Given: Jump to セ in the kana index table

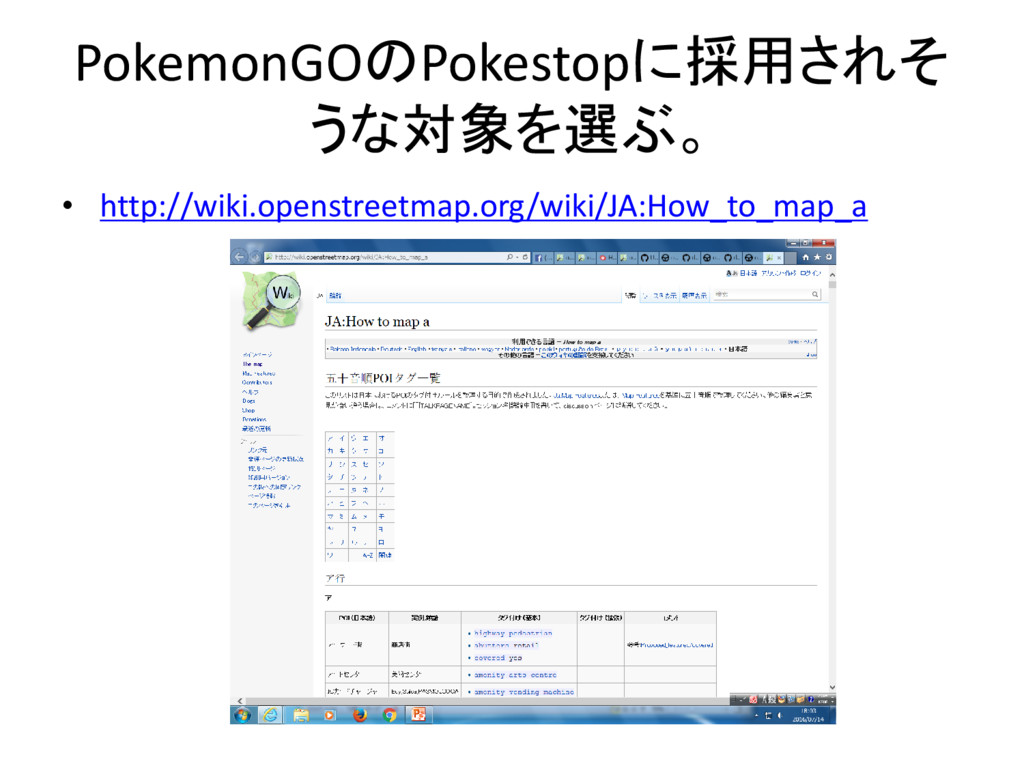Looking at the screenshot, I should (366, 464).
